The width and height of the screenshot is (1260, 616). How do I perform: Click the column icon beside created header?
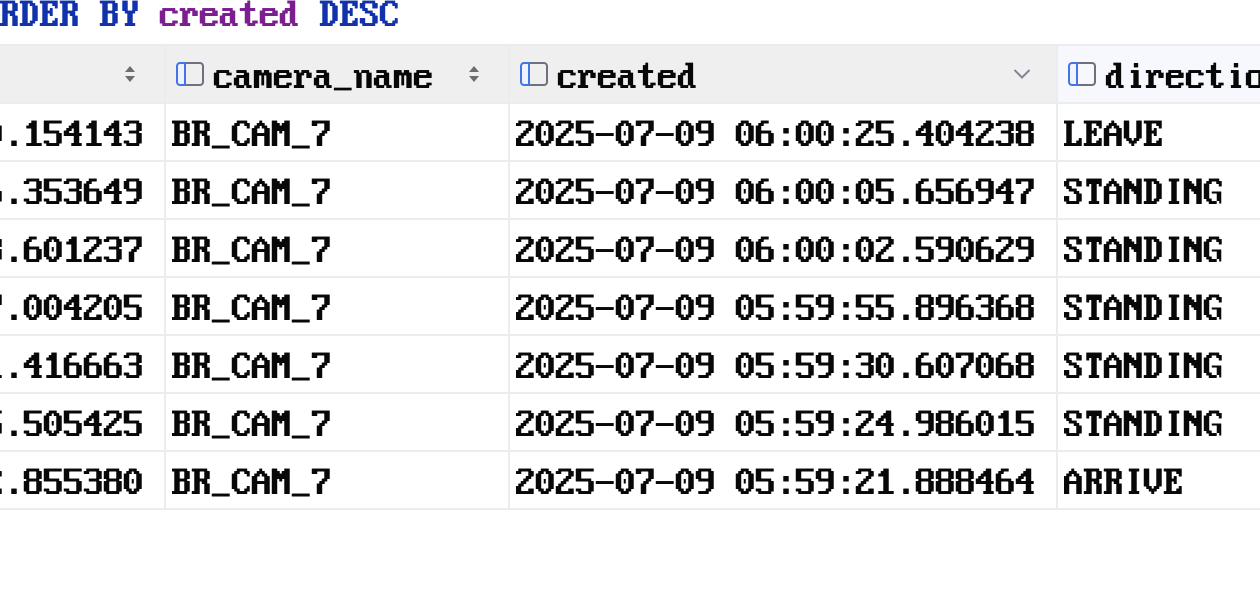tap(534, 75)
